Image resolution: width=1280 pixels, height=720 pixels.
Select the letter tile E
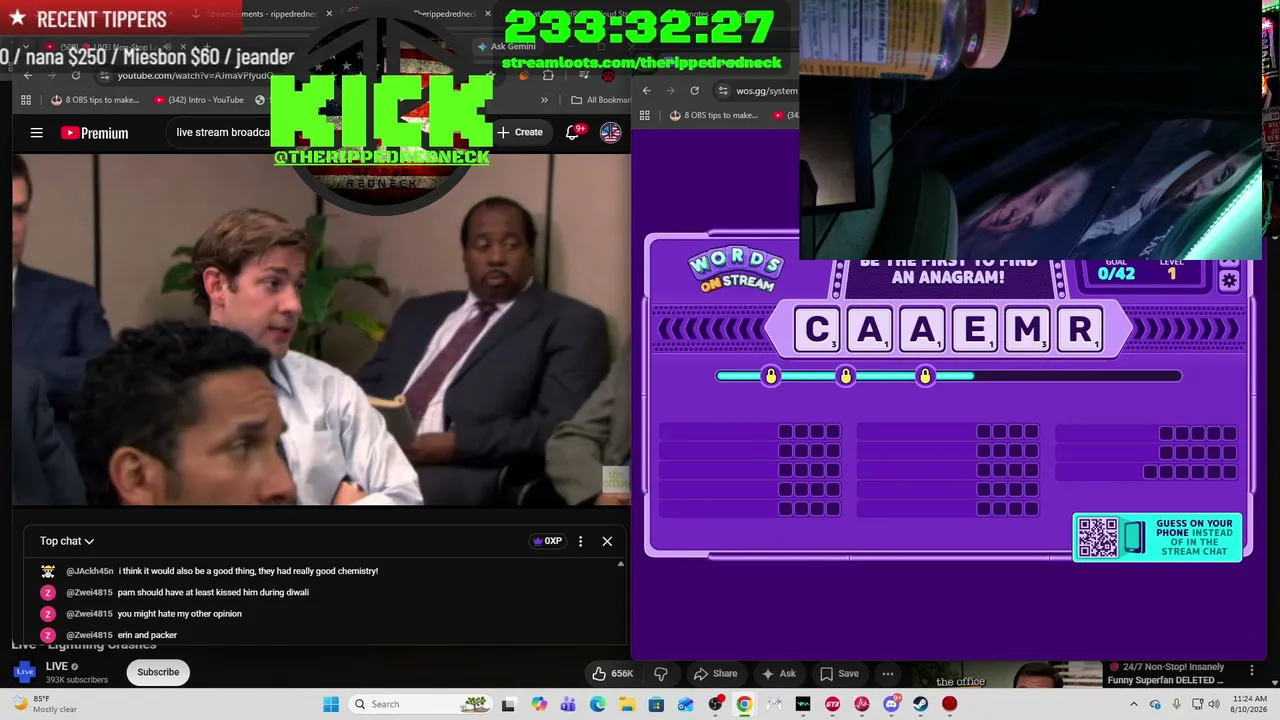pyautogui.click(x=974, y=329)
